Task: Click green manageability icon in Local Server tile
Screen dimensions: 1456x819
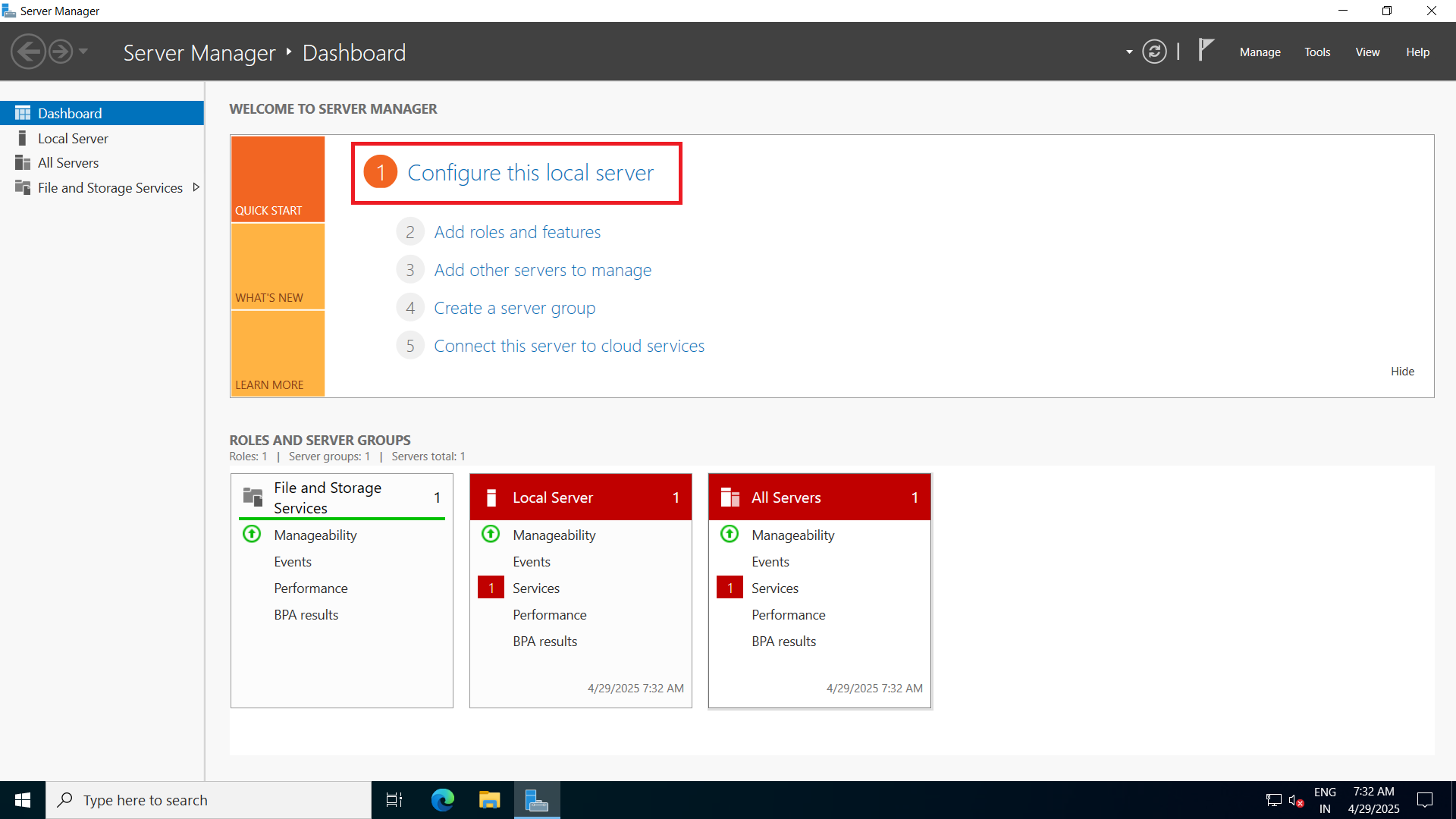Action: tap(491, 534)
